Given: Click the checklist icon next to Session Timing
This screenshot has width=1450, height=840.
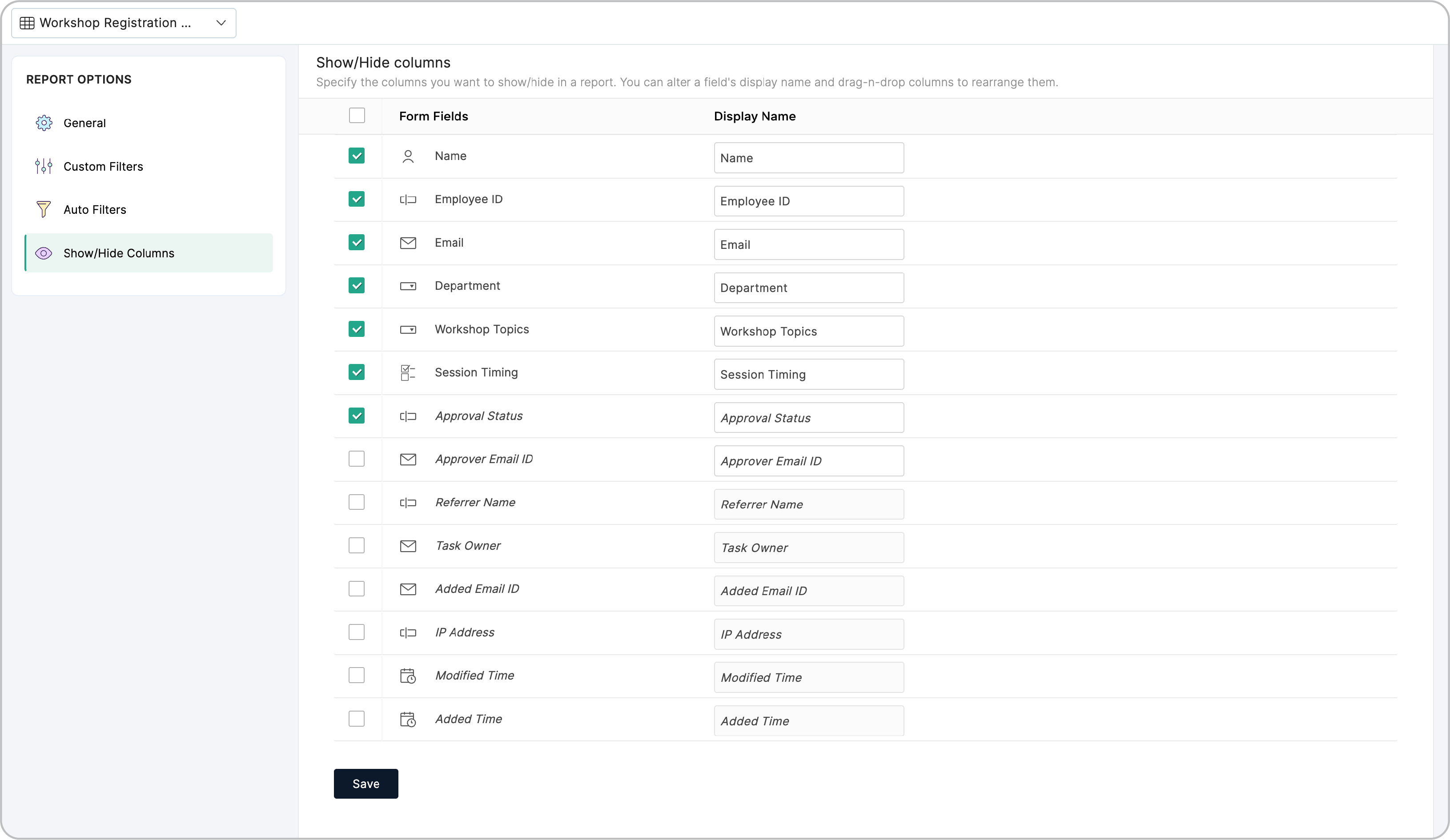Looking at the screenshot, I should (409, 372).
